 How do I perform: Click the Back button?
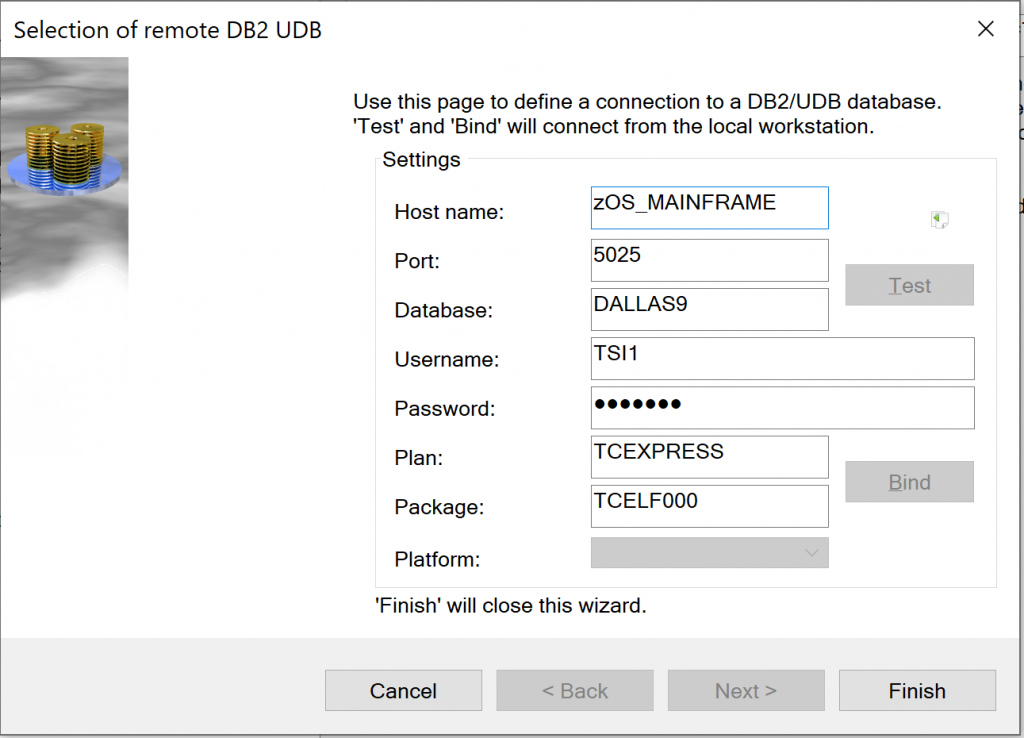point(574,690)
